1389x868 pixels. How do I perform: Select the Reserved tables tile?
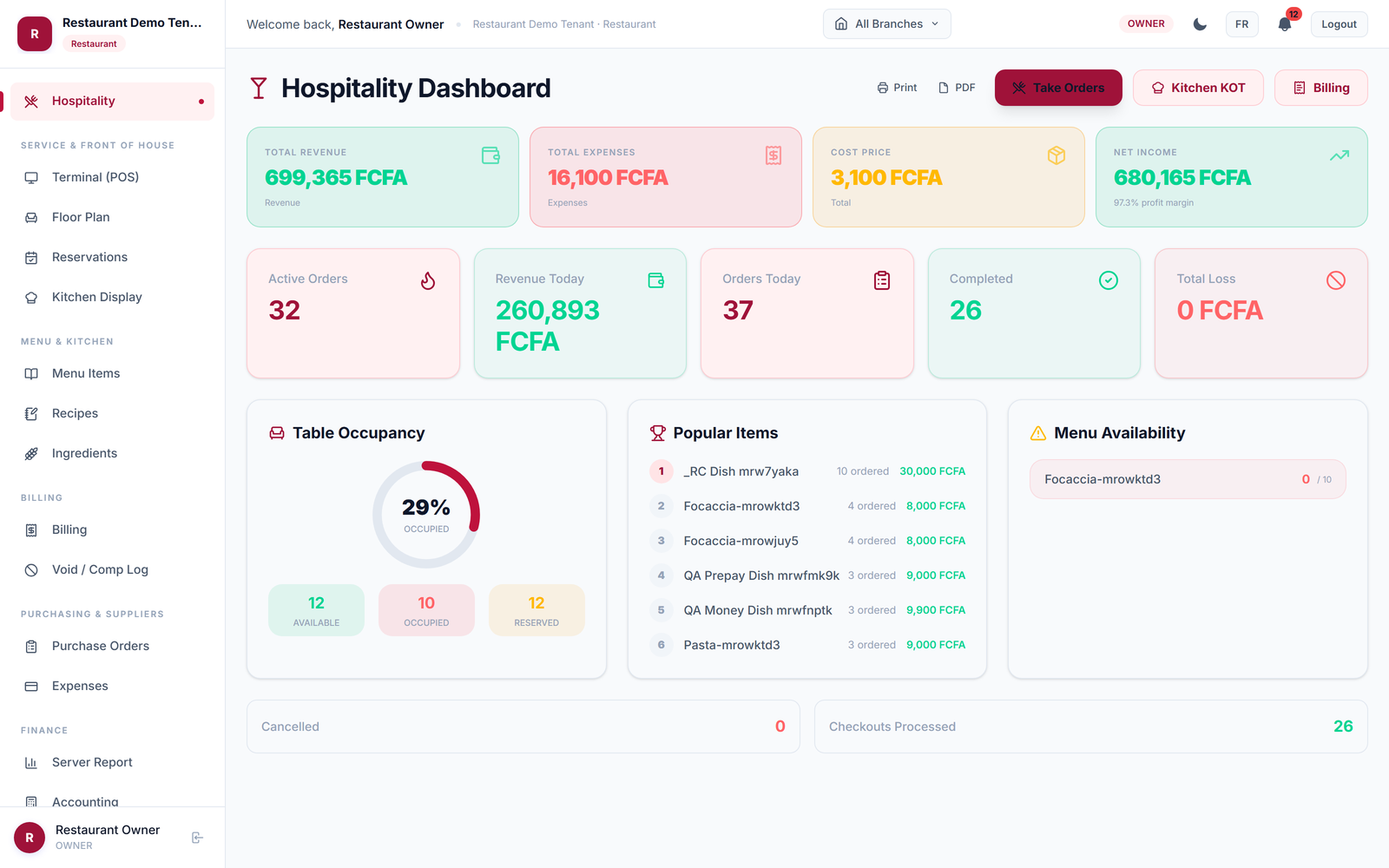[537, 610]
